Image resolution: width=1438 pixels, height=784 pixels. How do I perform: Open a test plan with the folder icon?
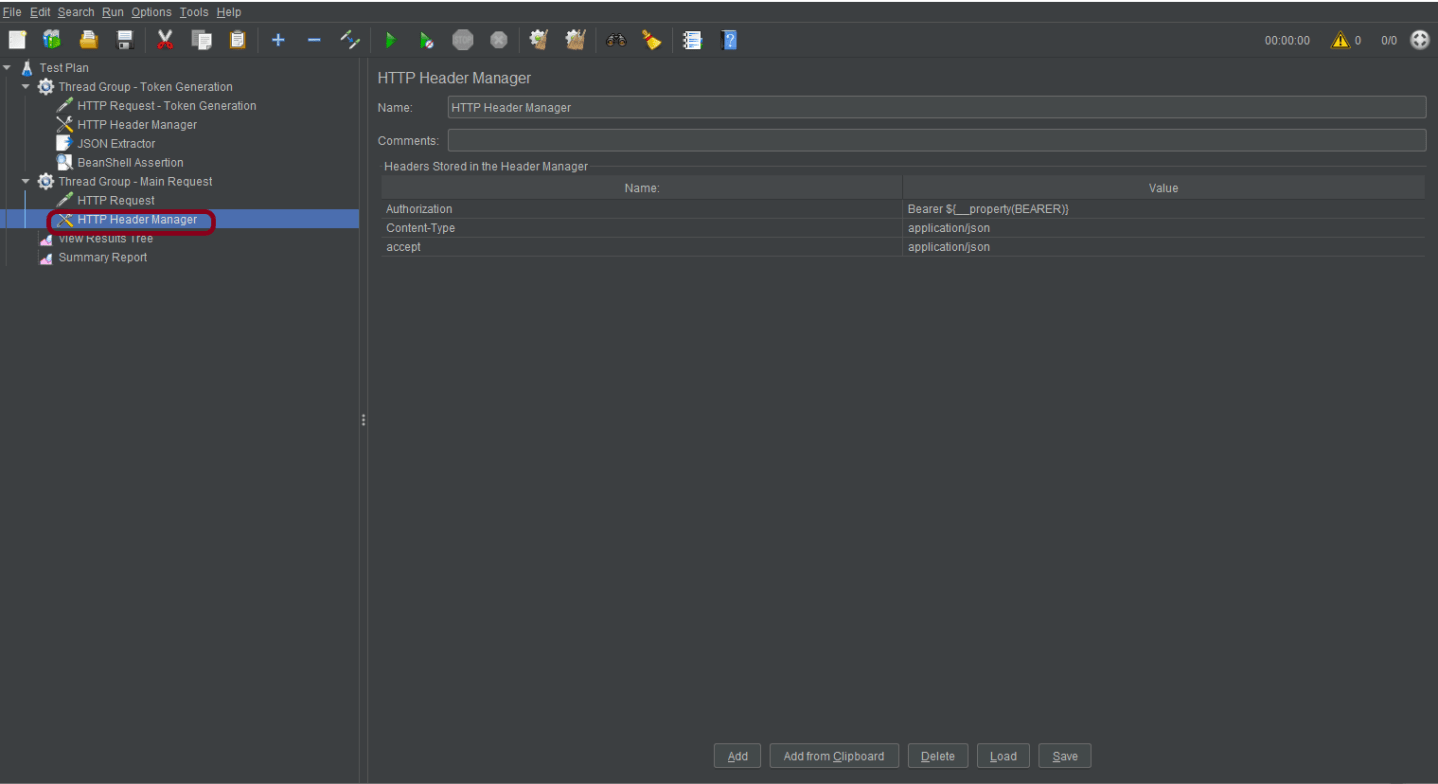click(88, 40)
